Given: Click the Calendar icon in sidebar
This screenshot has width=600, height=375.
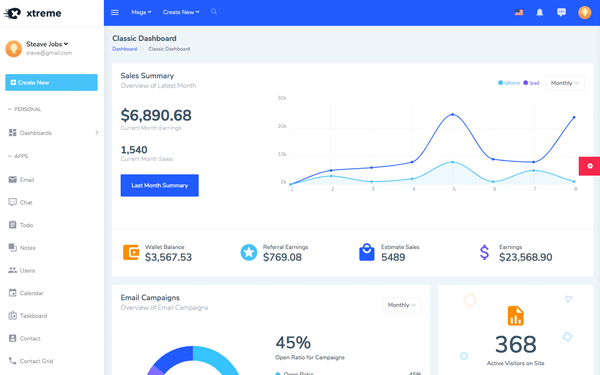Looking at the screenshot, I should pos(13,293).
